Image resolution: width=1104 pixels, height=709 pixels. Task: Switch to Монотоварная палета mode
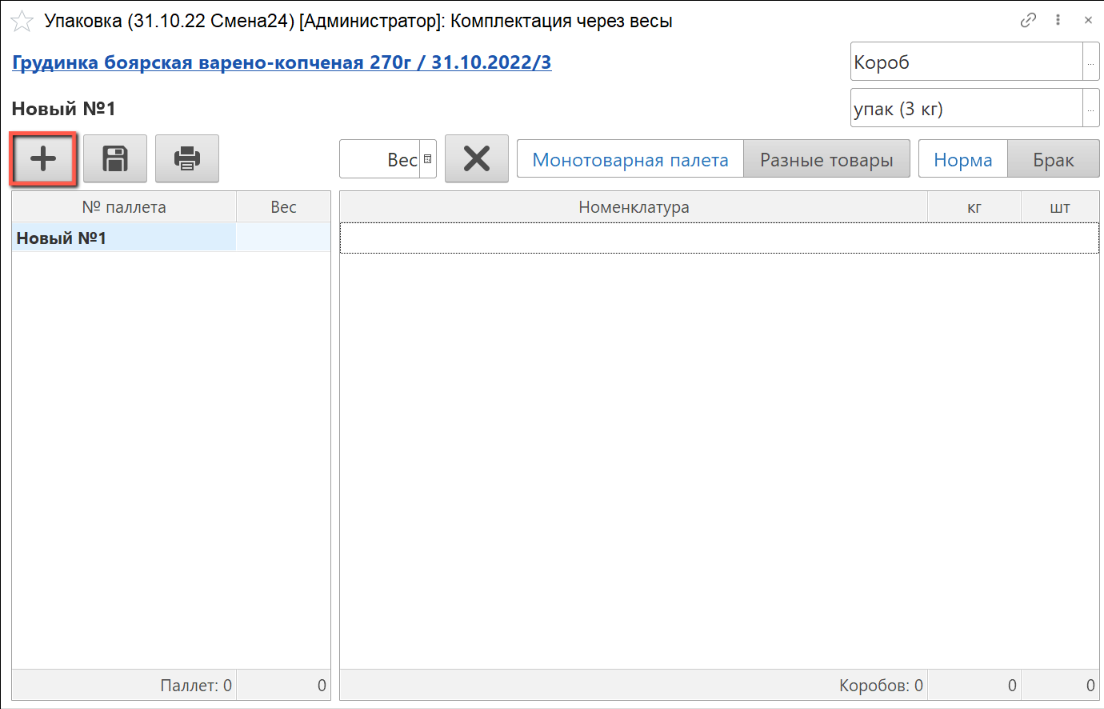[x=630, y=160]
